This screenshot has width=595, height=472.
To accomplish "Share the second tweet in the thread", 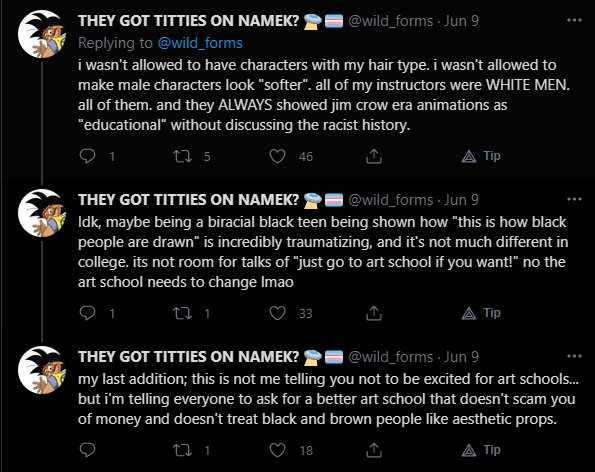I will (374, 313).
